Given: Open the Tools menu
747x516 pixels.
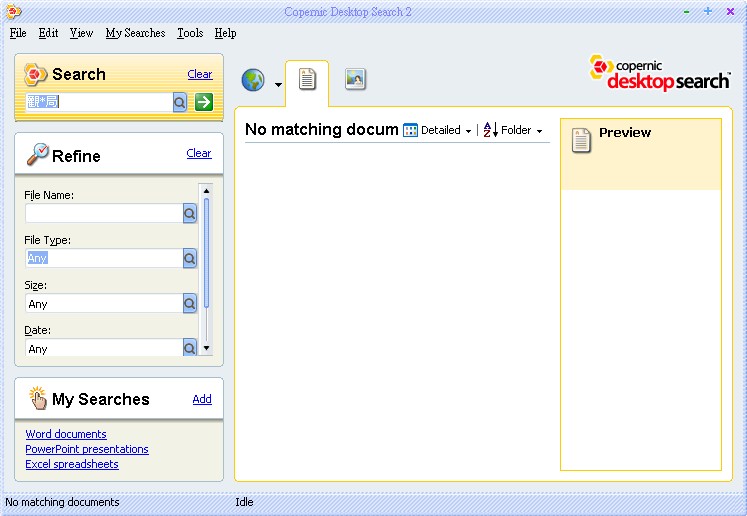Looking at the screenshot, I should tap(190, 33).
